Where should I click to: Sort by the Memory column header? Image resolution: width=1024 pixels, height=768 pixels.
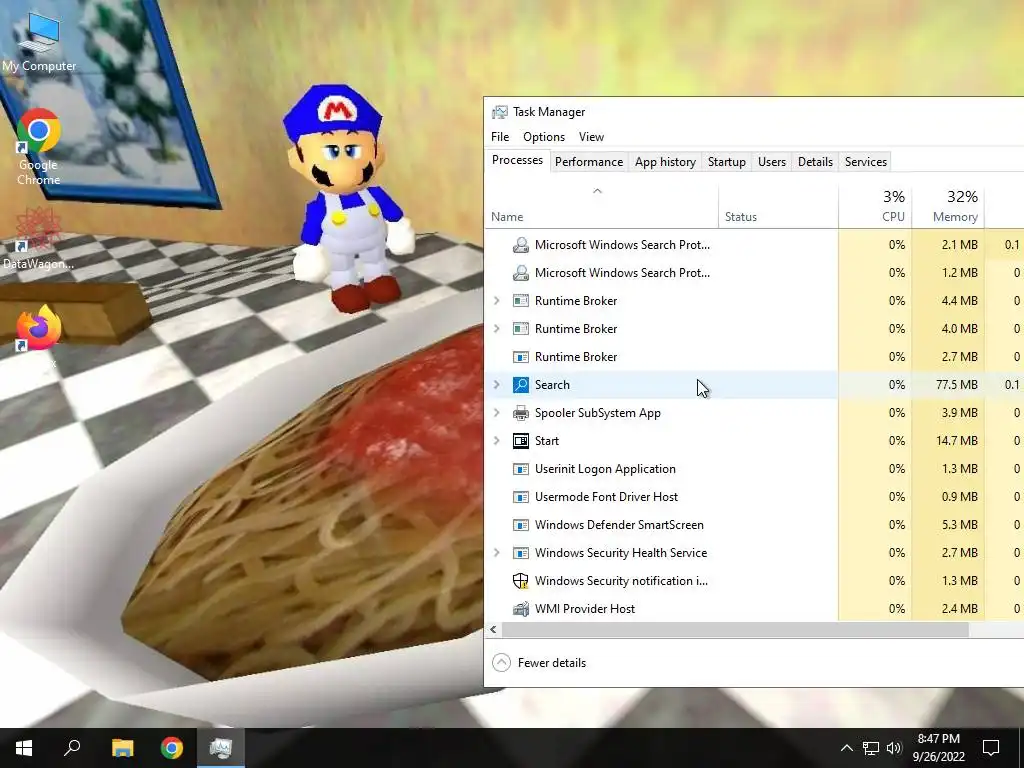point(948,208)
